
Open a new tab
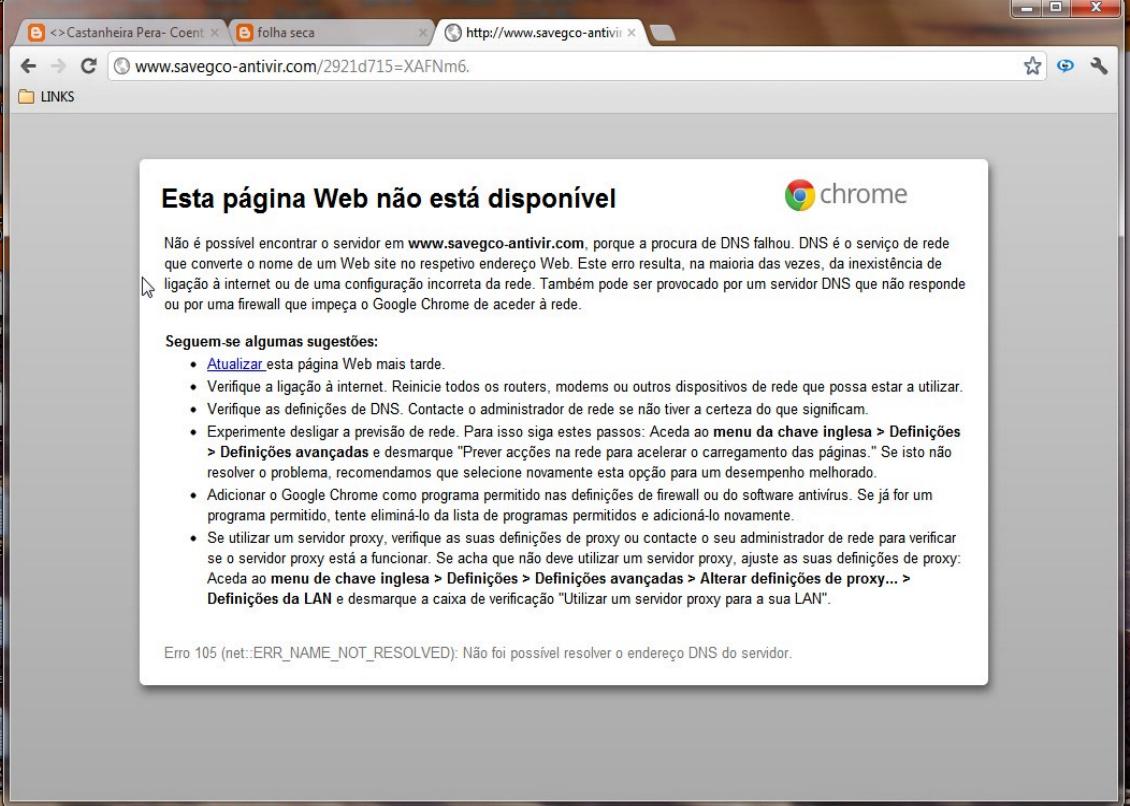662,32
